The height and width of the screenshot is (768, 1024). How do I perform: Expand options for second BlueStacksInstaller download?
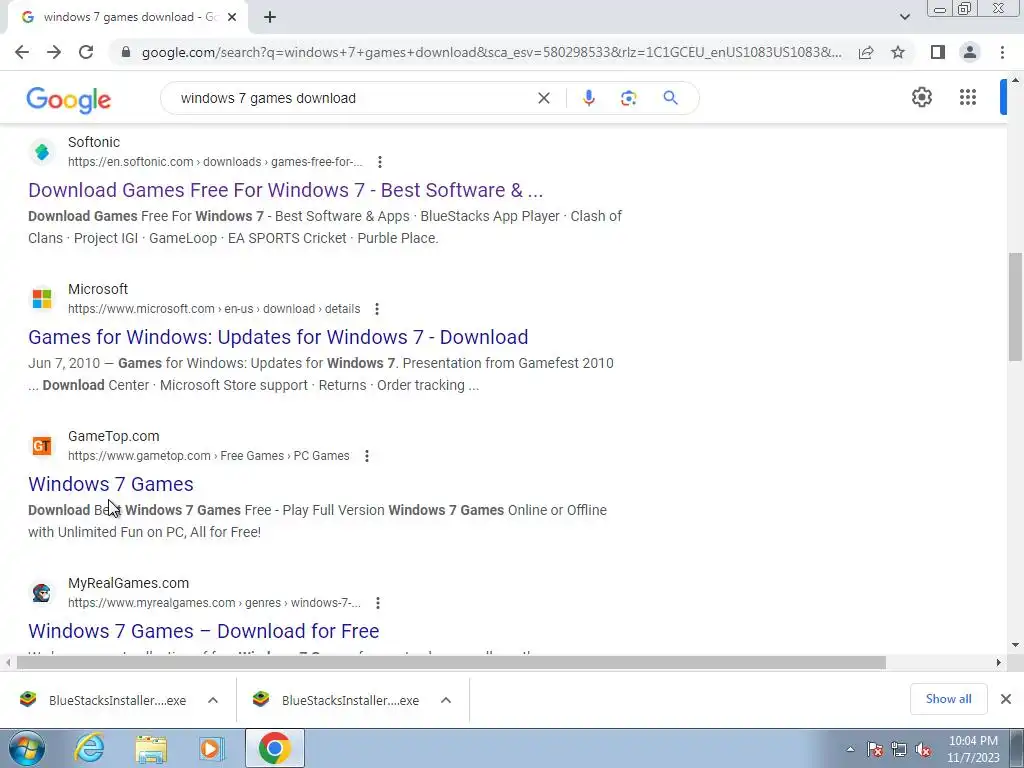tap(446, 700)
